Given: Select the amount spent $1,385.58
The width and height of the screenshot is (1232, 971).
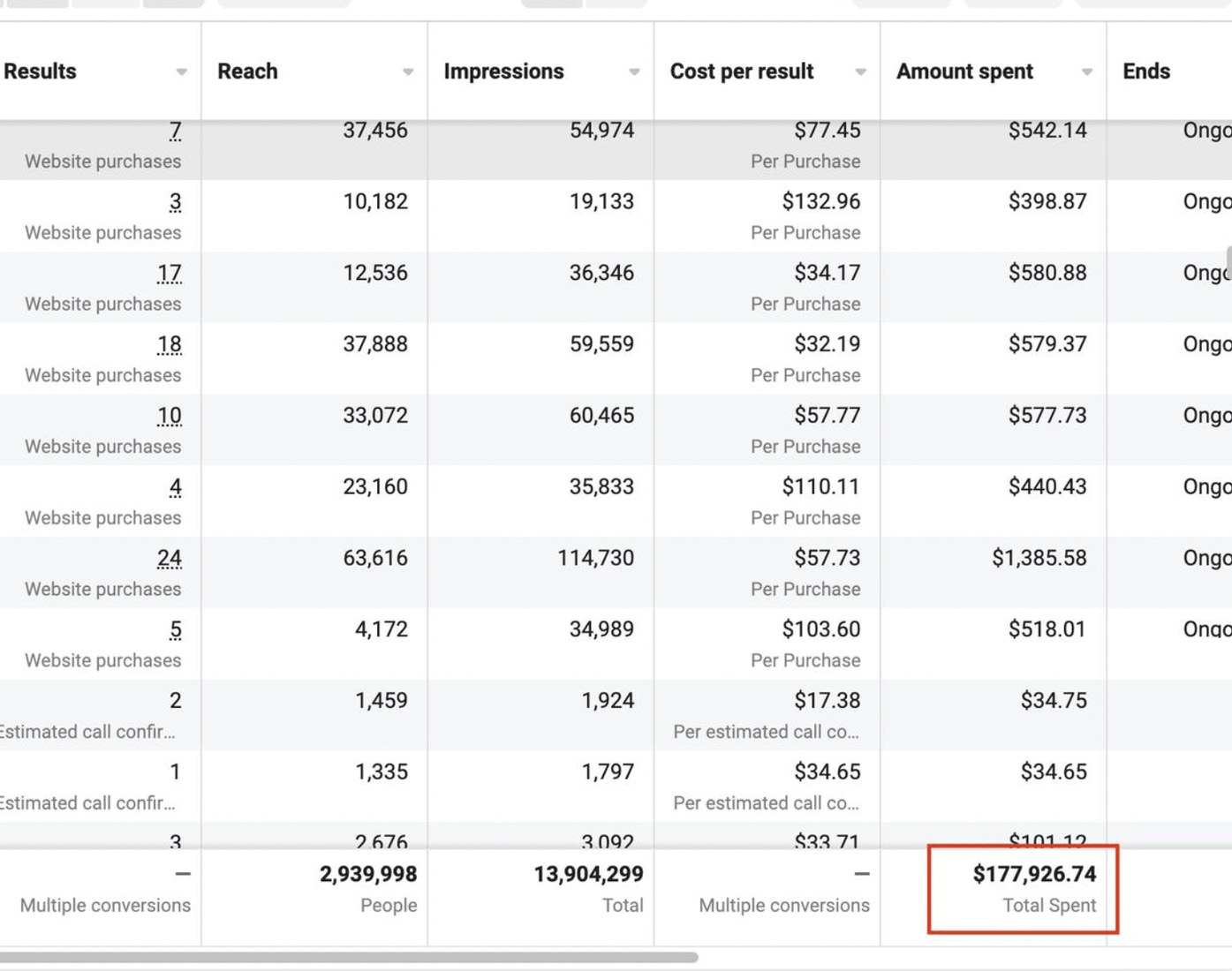Looking at the screenshot, I should [x=1039, y=559].
